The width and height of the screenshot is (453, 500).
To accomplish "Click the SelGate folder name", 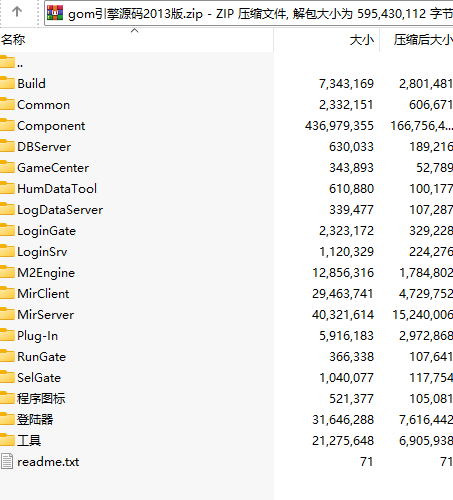I will pos(39,378).
